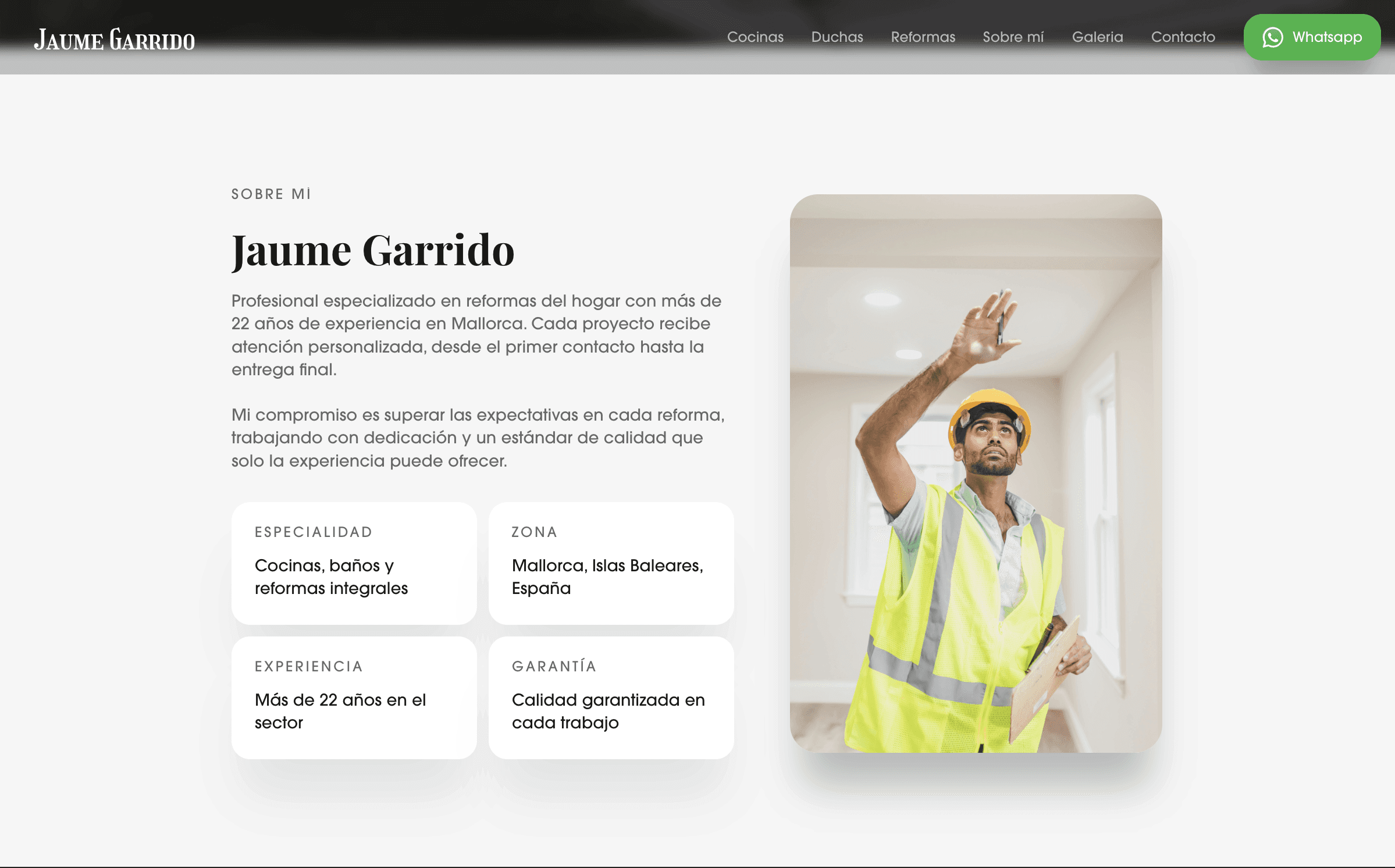1395x868 pixels.
Task: Navigate to the Reformas page
Action: (923, 37)
